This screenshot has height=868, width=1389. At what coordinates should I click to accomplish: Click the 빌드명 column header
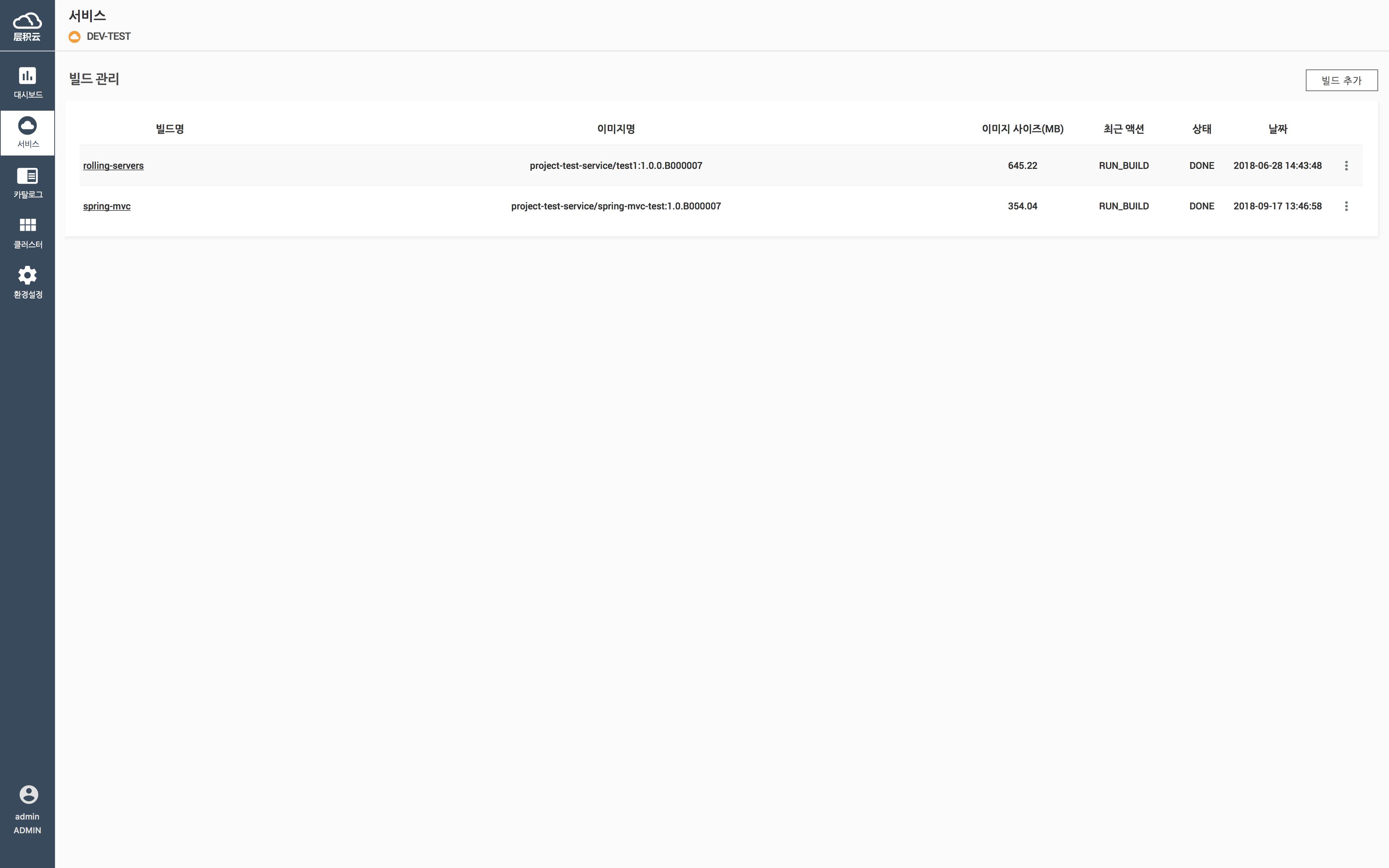pyautogui.click(x=170, y=129)
